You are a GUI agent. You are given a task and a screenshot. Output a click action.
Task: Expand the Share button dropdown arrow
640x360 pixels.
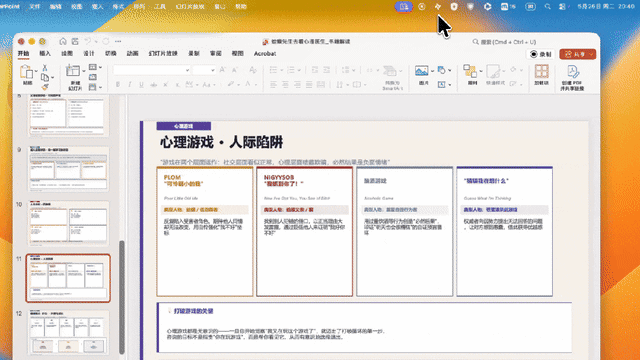[x=591, y=54]
